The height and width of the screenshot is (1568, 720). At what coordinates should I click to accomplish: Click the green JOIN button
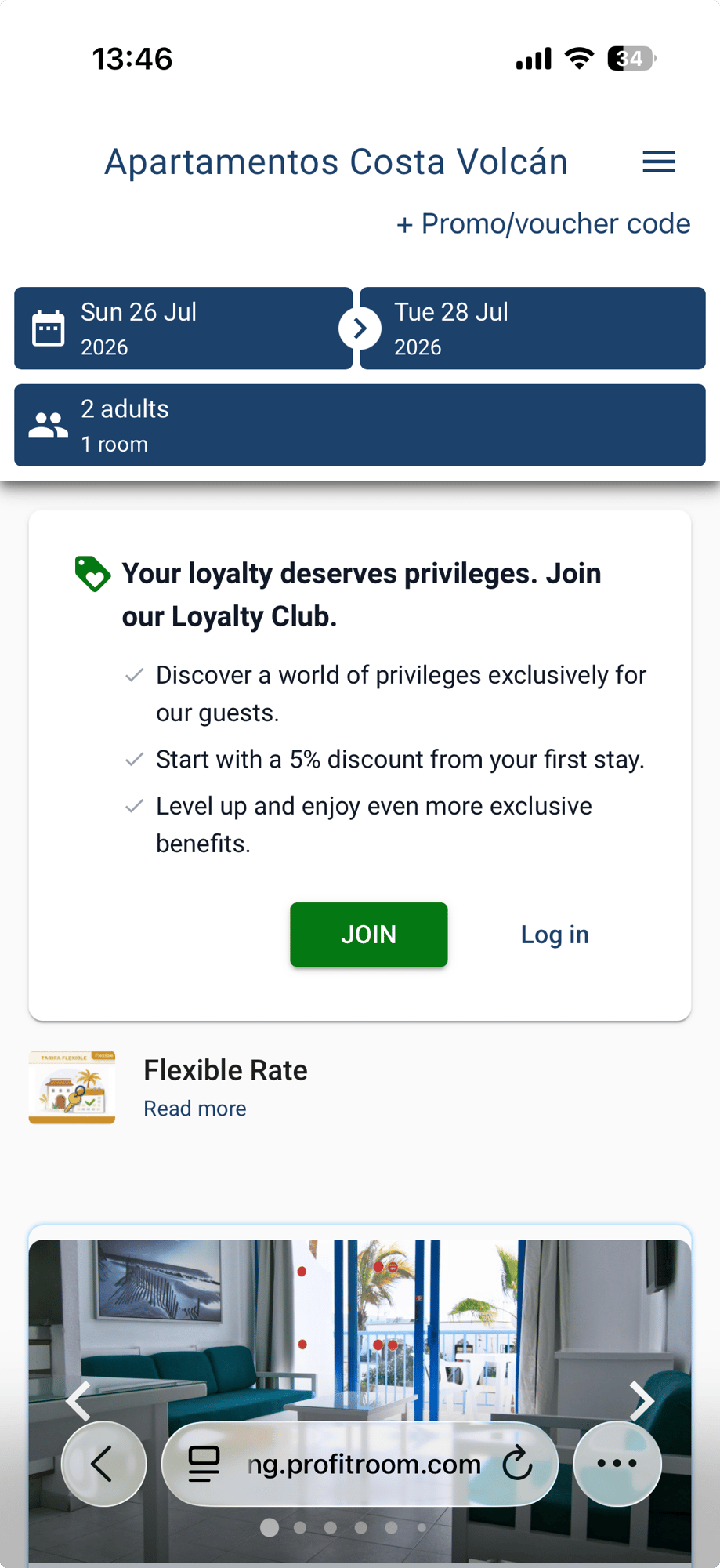click(369, 935)
